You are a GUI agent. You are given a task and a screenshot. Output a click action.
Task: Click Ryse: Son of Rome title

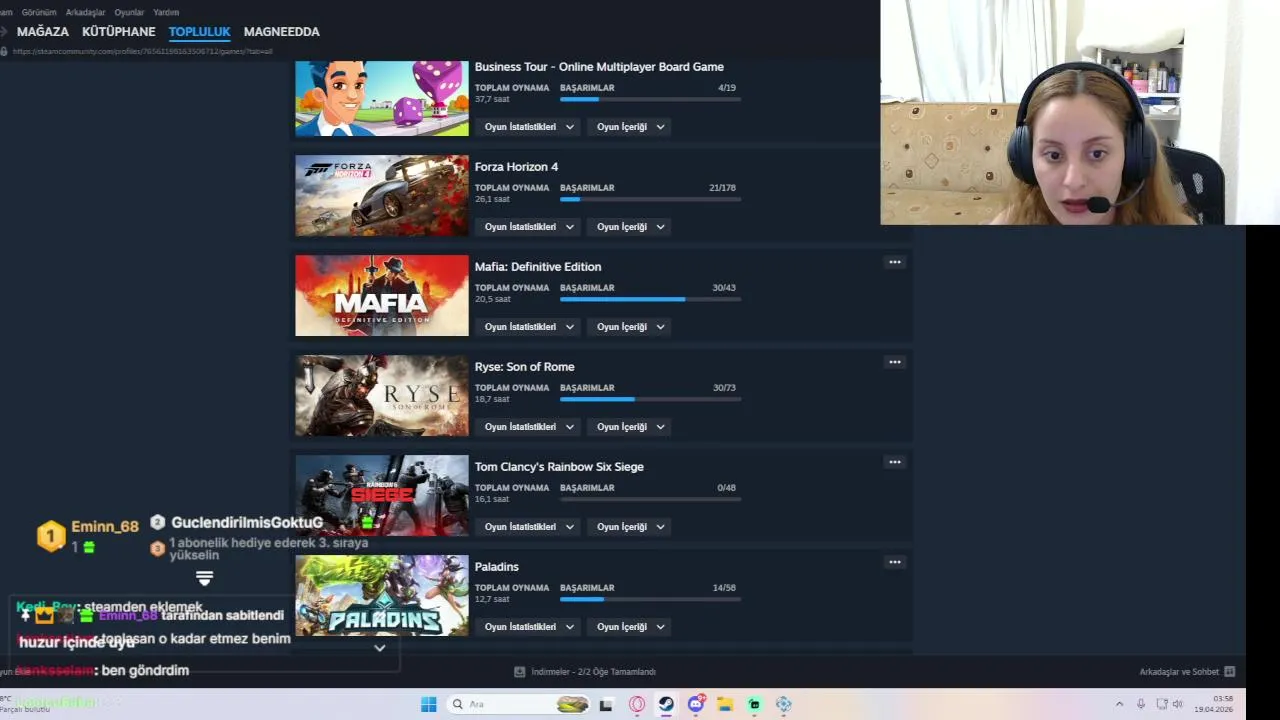point(524,367)
